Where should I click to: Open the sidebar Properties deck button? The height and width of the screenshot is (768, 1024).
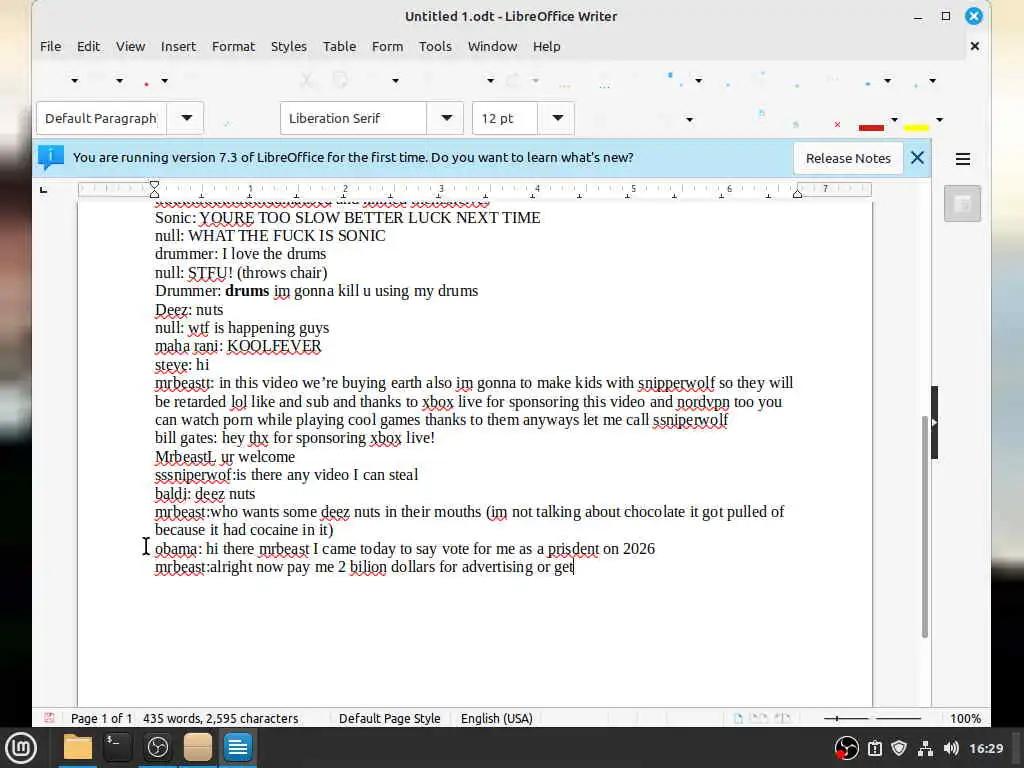click(962, 204)
